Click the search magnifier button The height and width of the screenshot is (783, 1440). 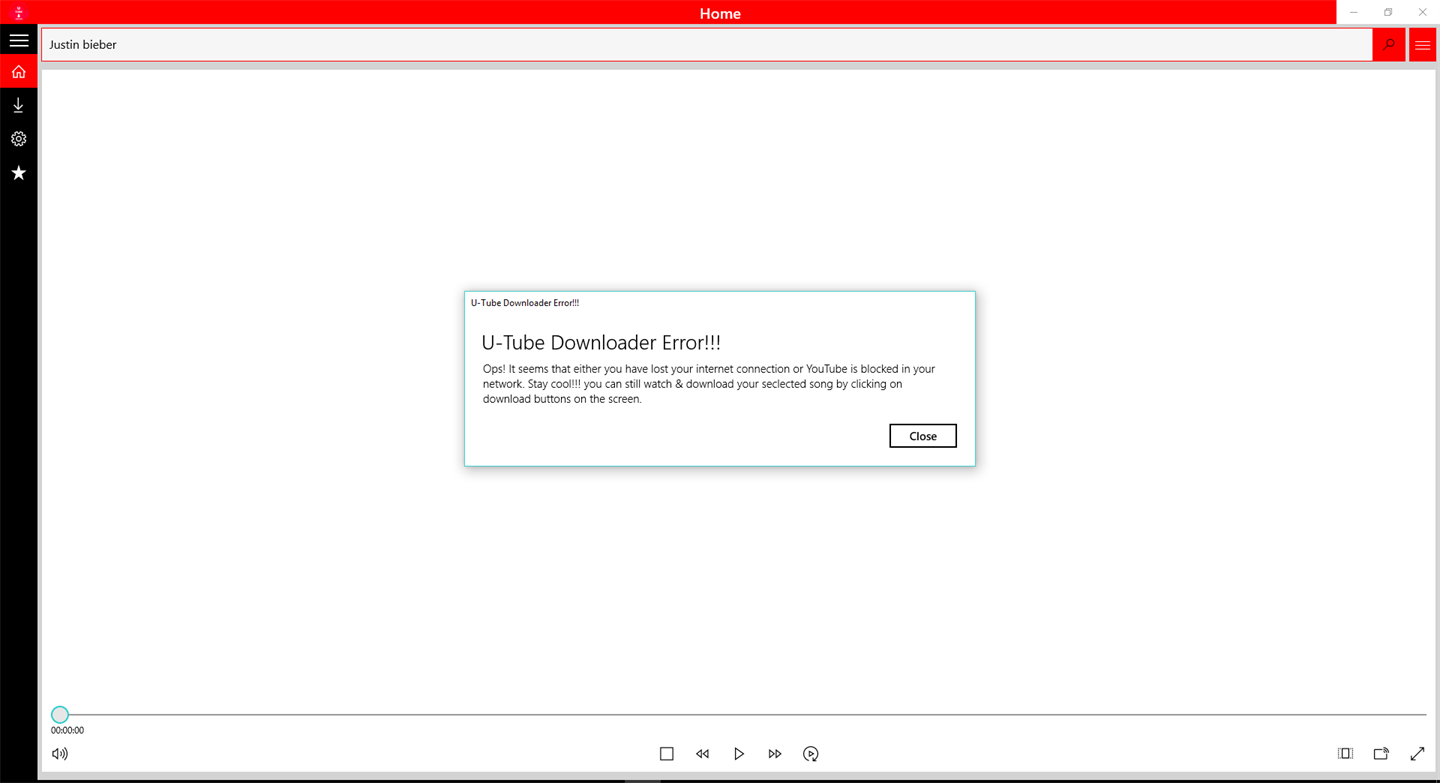pos(1389,45)
